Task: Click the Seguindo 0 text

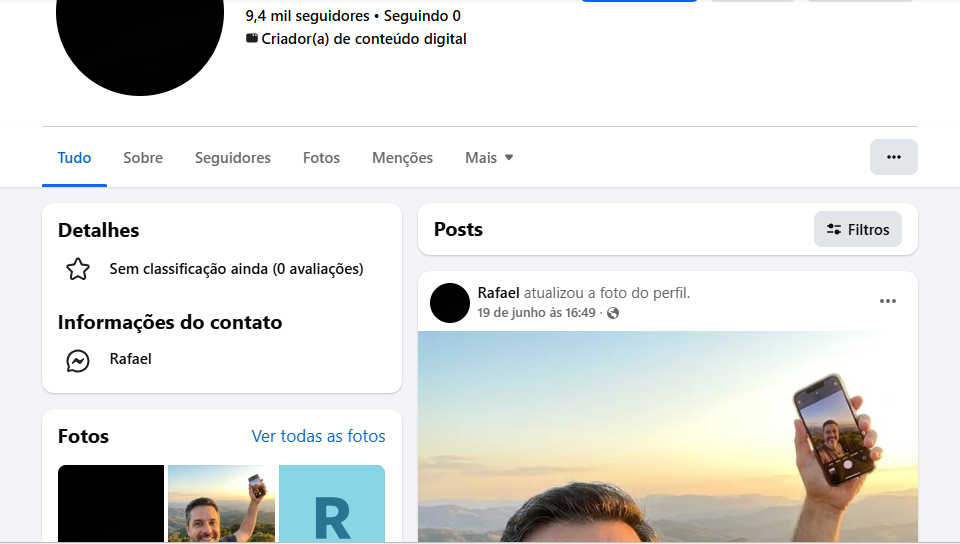Action: point(422,16)
